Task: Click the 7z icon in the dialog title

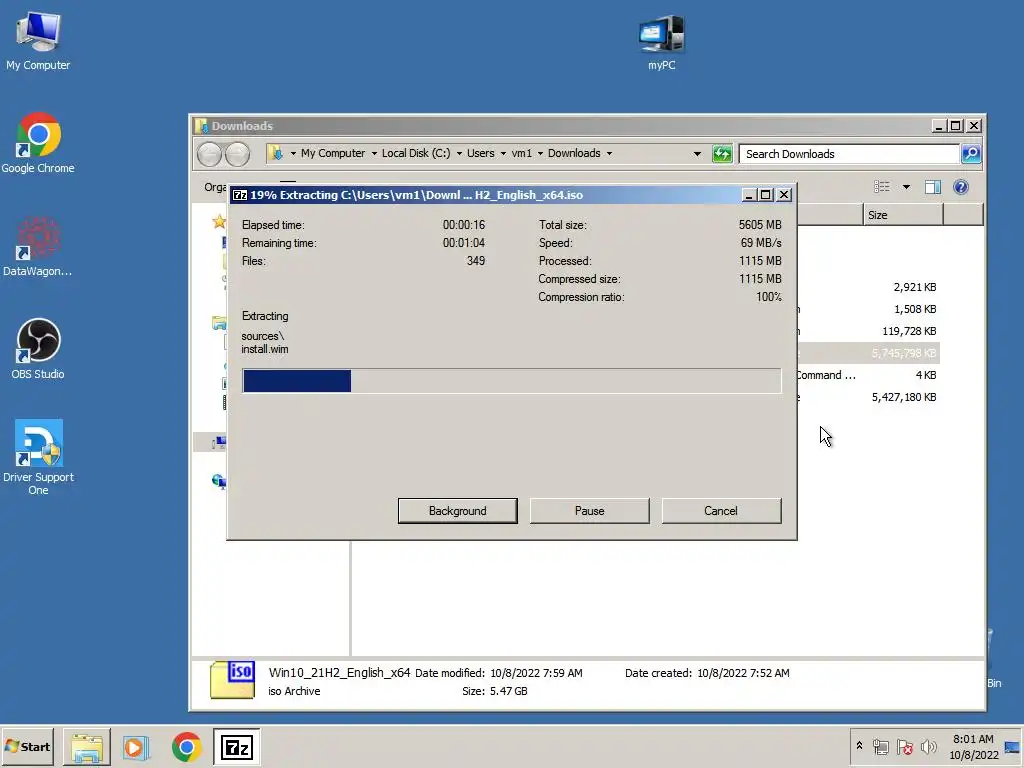Action: click(240, 195)
